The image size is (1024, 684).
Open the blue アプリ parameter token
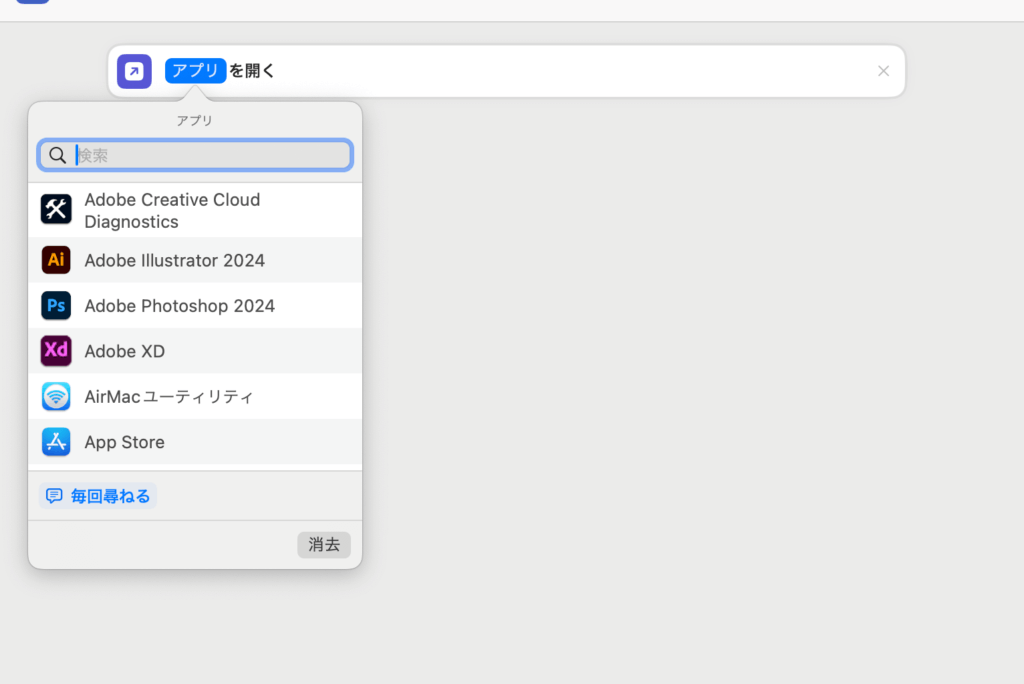pos(195,71)
